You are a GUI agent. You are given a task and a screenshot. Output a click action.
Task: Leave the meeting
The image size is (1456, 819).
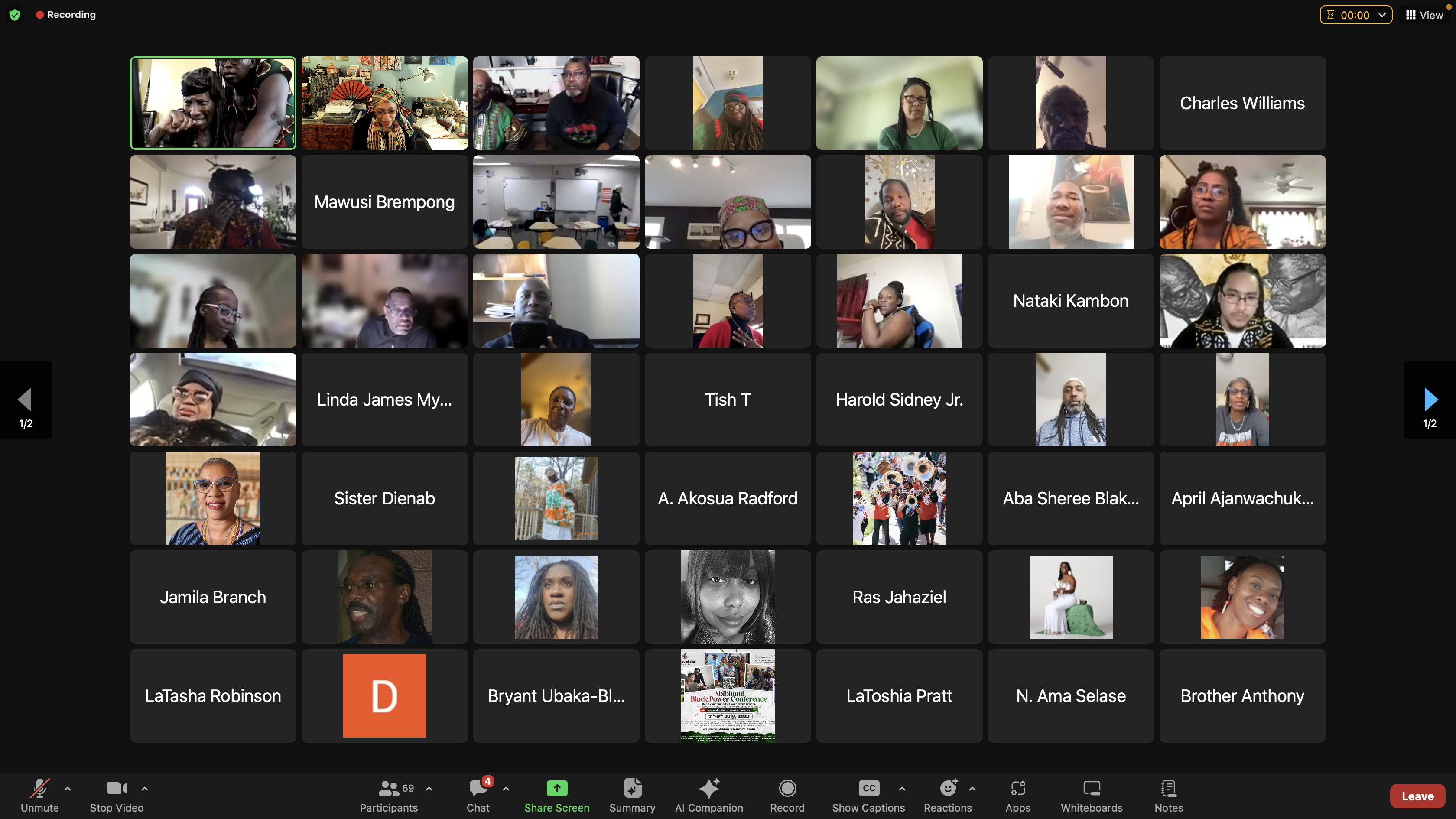[x=1417, y=796]
